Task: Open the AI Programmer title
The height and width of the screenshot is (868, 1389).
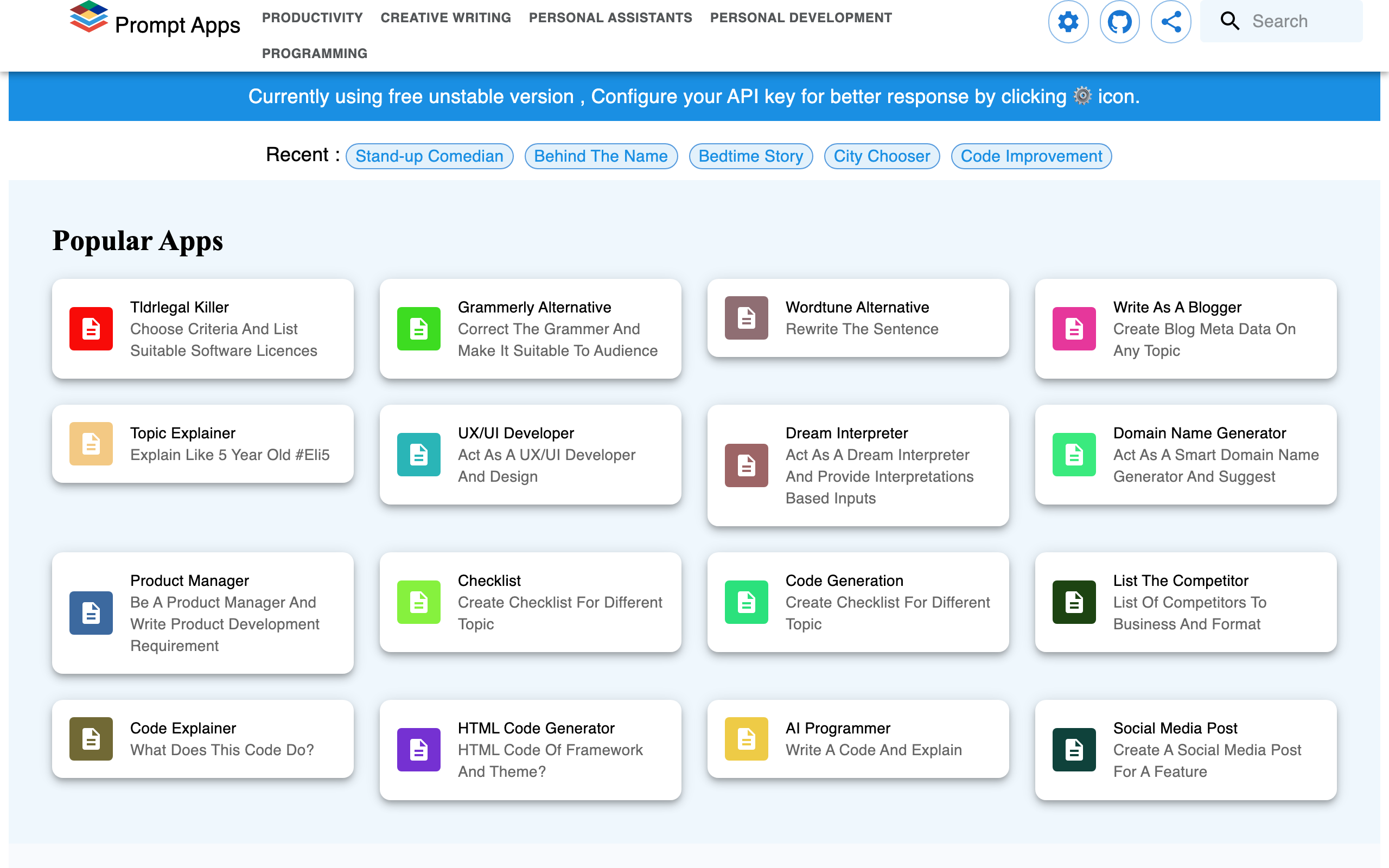Action: [x=838, y=728]
